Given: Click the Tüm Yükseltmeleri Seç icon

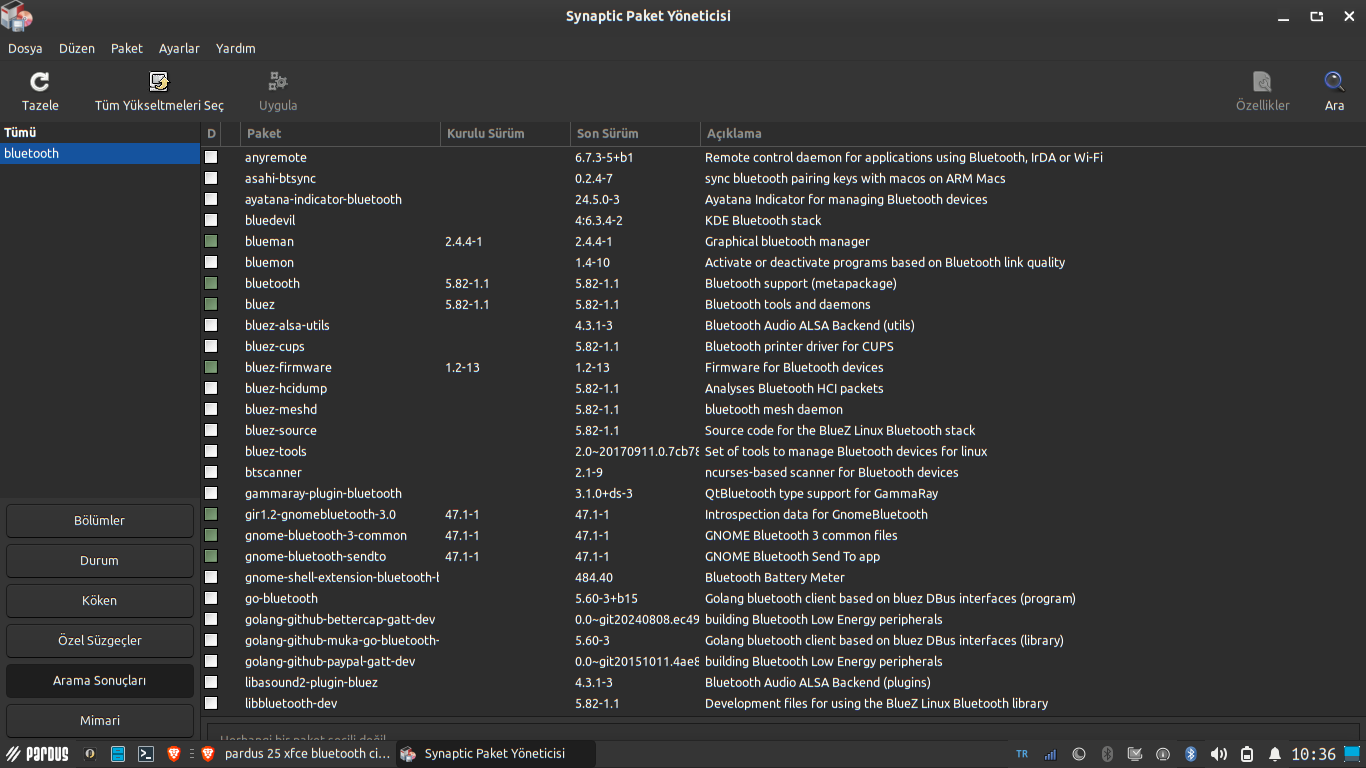Looking at the screenshot, I should tap(159, 83).
